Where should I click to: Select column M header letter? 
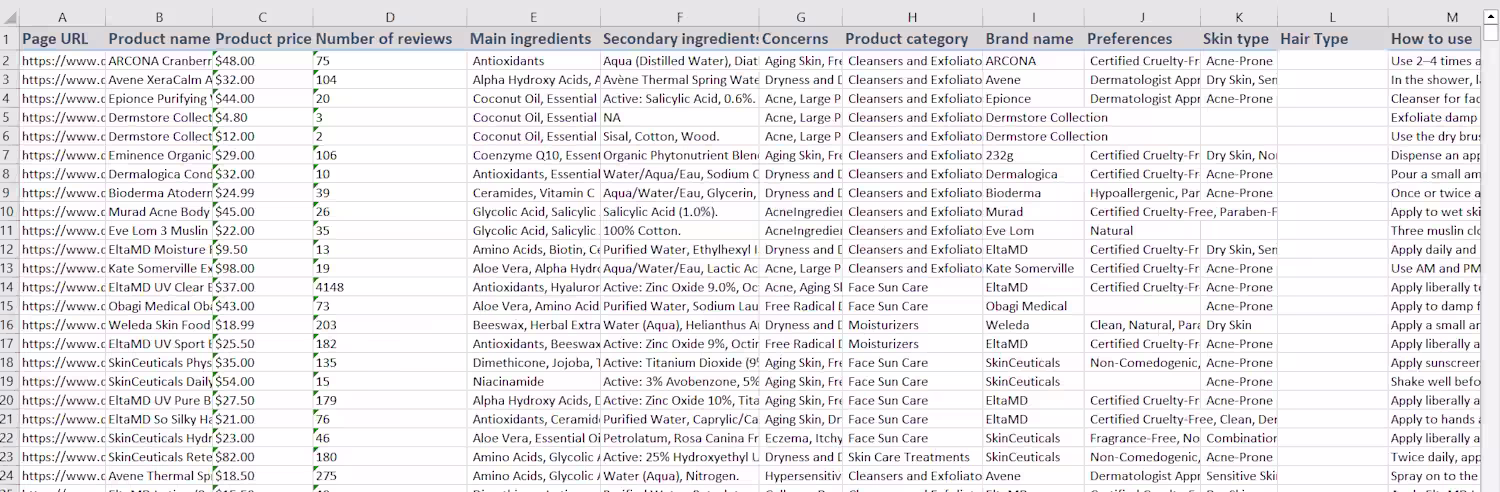click(1435, 17)
